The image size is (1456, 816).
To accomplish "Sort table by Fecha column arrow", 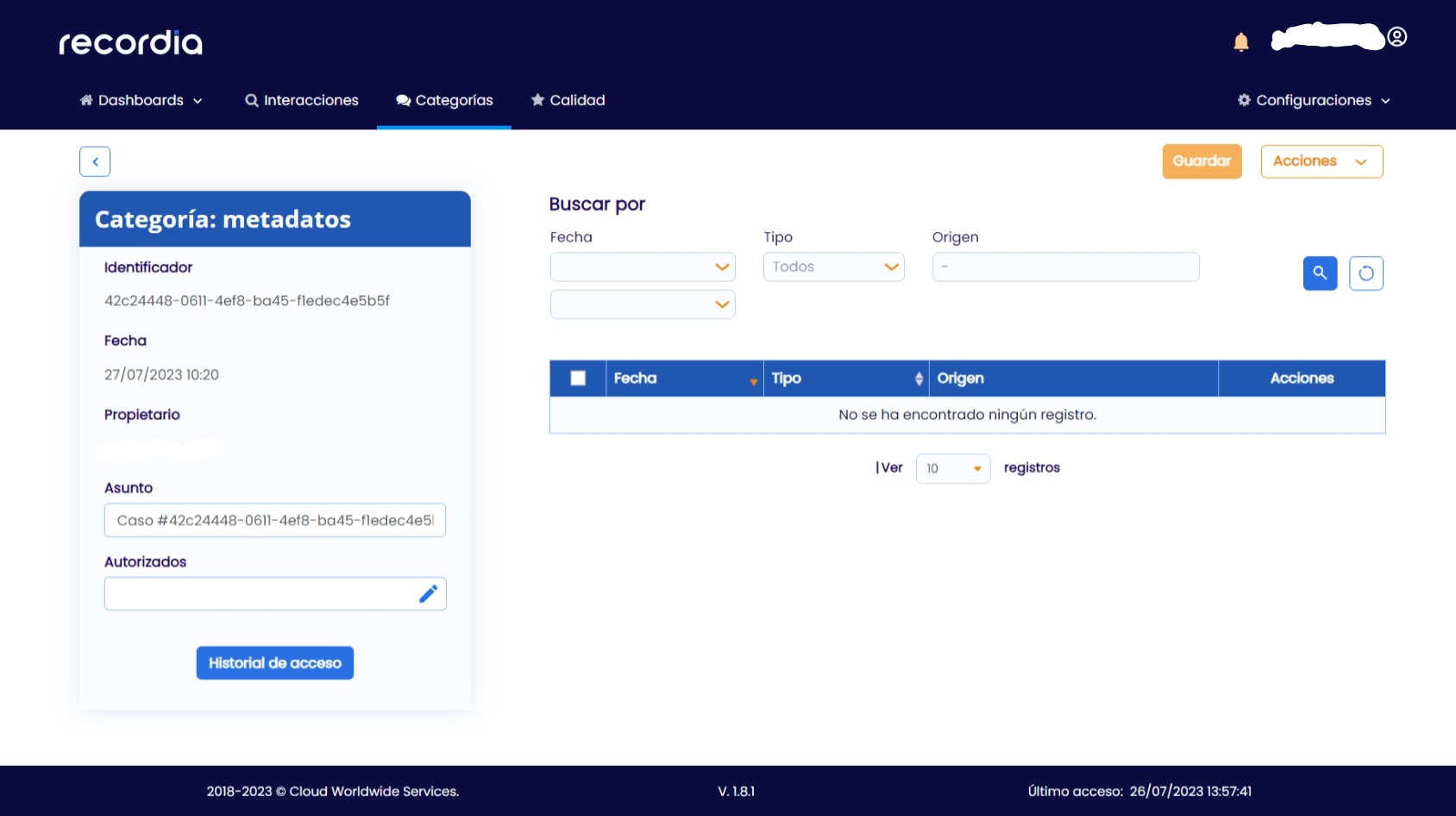I will coord(753,380).
